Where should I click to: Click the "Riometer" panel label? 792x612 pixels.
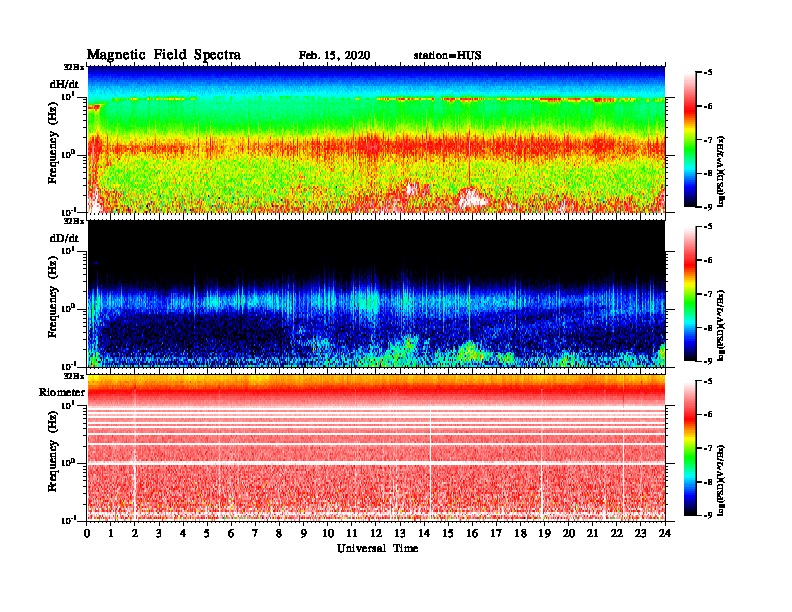[x=62, y=392]
